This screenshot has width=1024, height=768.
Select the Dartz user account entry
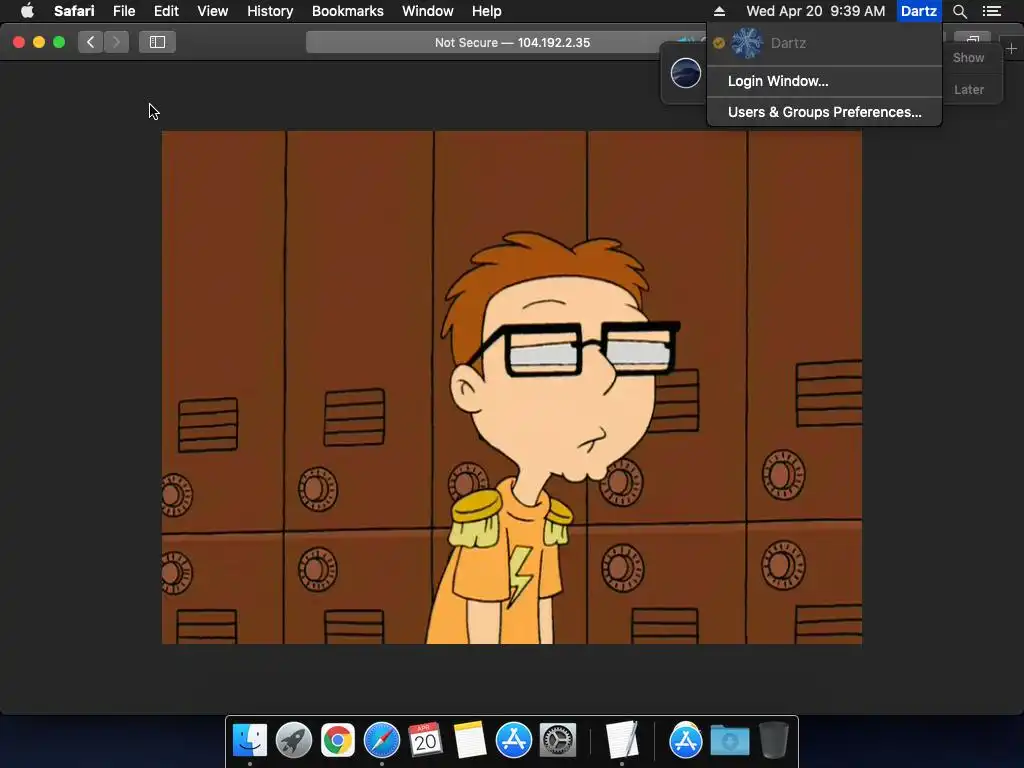[824, 43]
